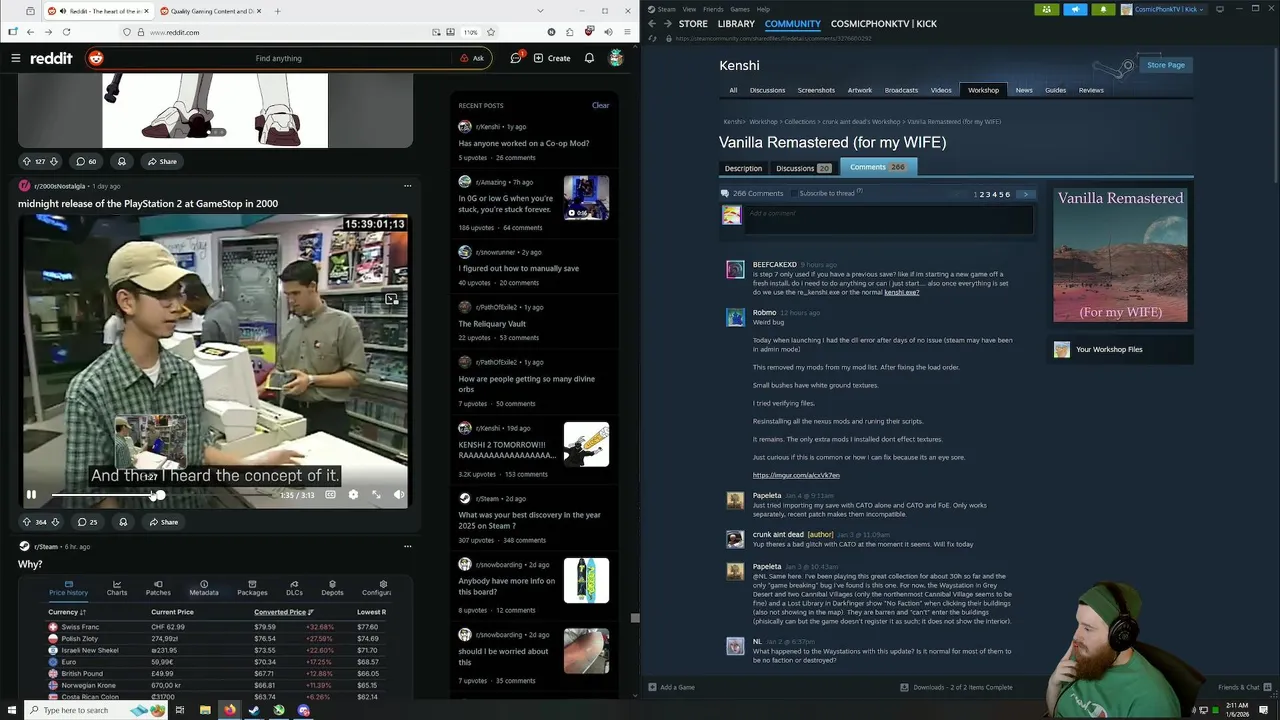Share the PlayStation 2 GameStop post
The image size is (1280, 720).
tap(163, 522)
